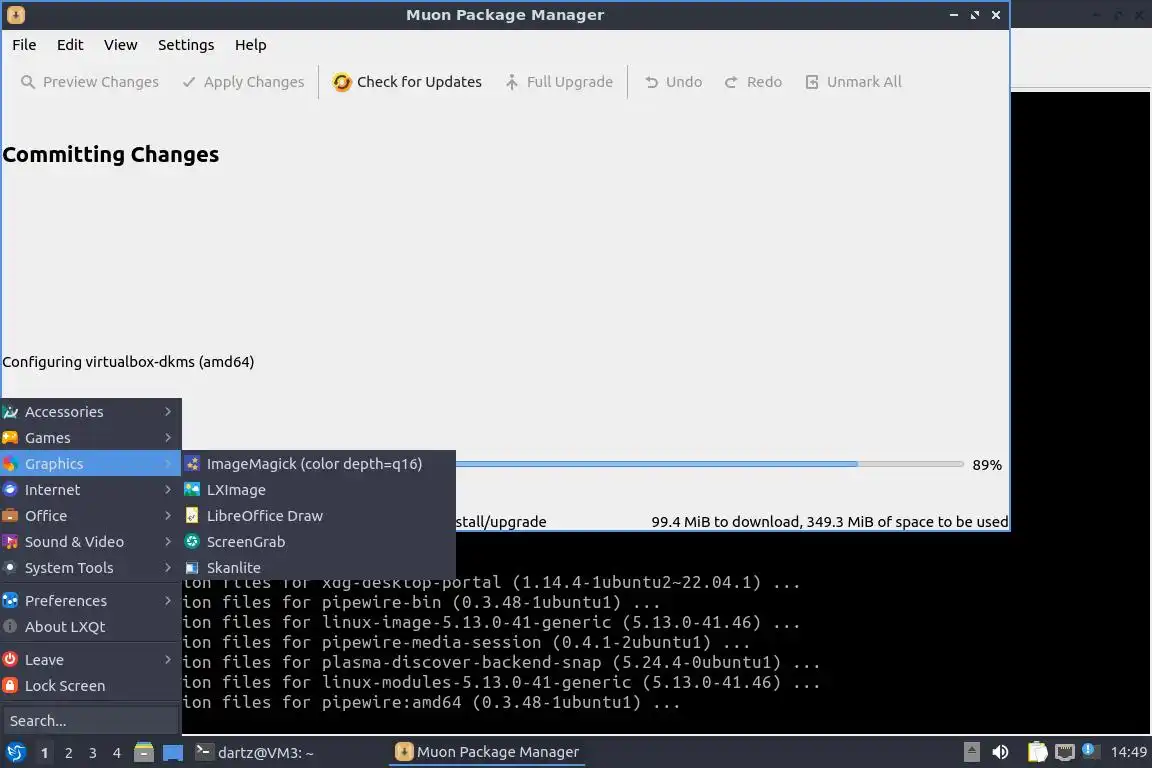Expand the System Tools submenu
This screenshot has width=1152, height=768.
[90, 567]
